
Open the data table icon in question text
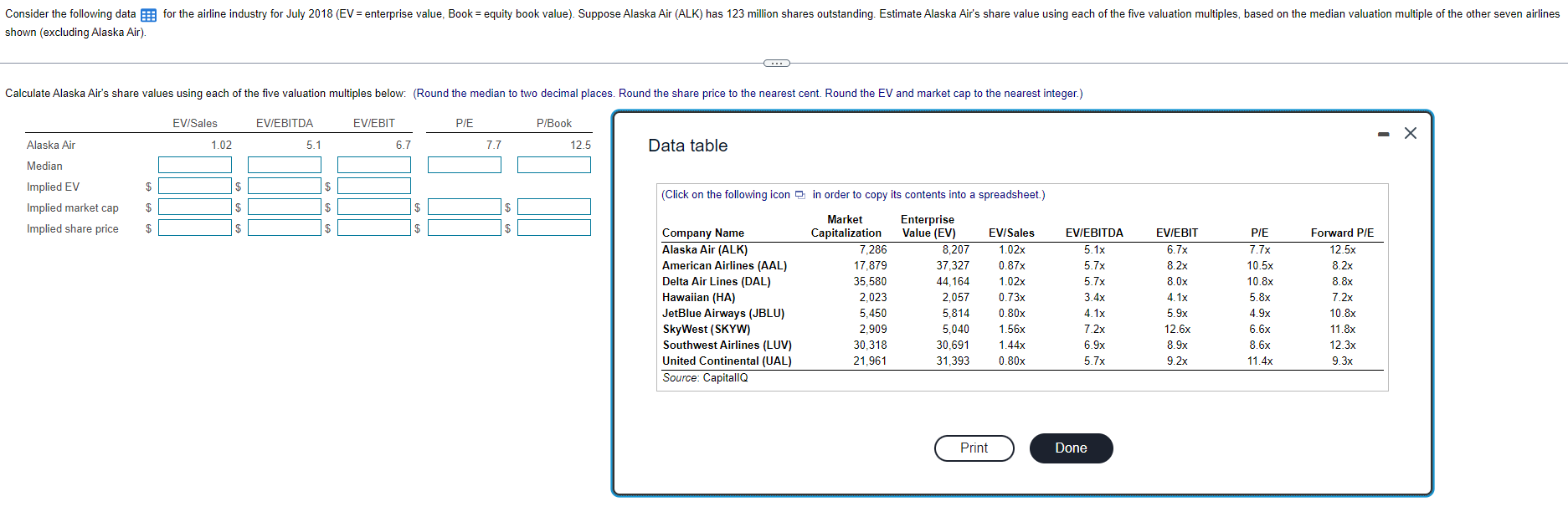pyautogui.click(x=148, y=15)
